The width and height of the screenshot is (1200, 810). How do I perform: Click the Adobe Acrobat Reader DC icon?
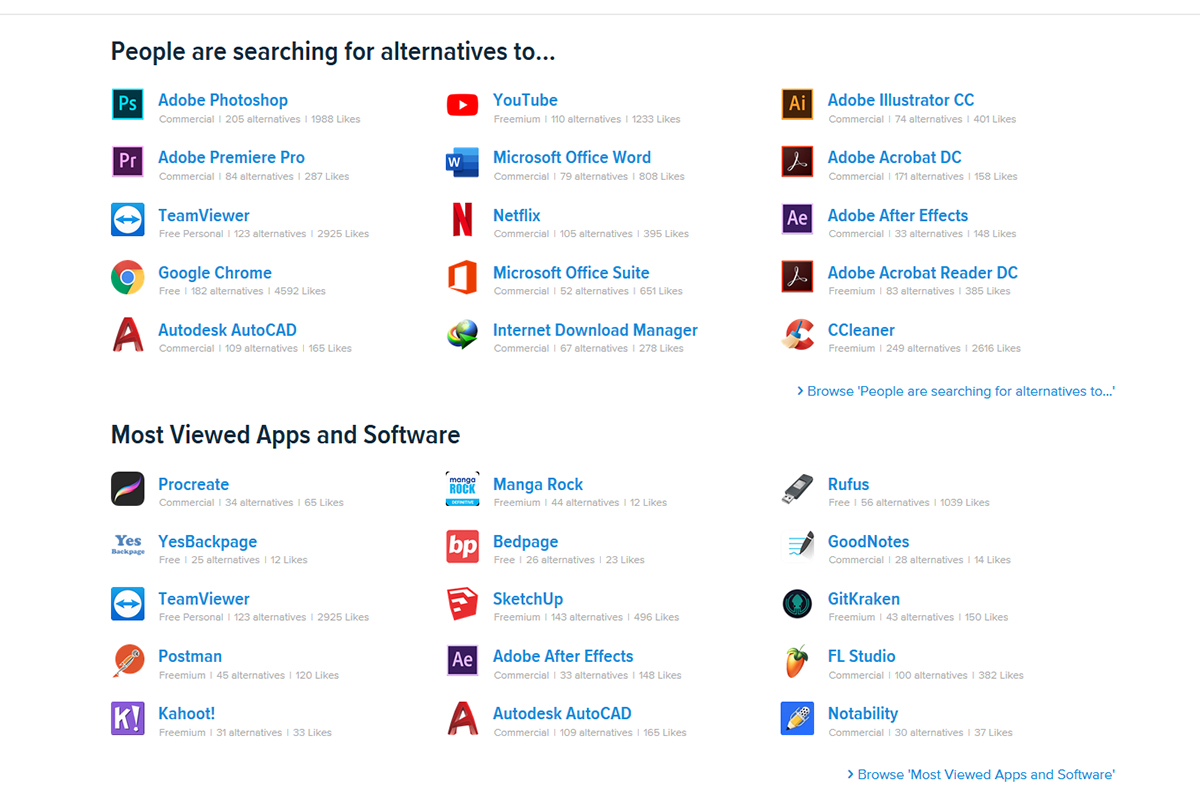pos(797,277)
